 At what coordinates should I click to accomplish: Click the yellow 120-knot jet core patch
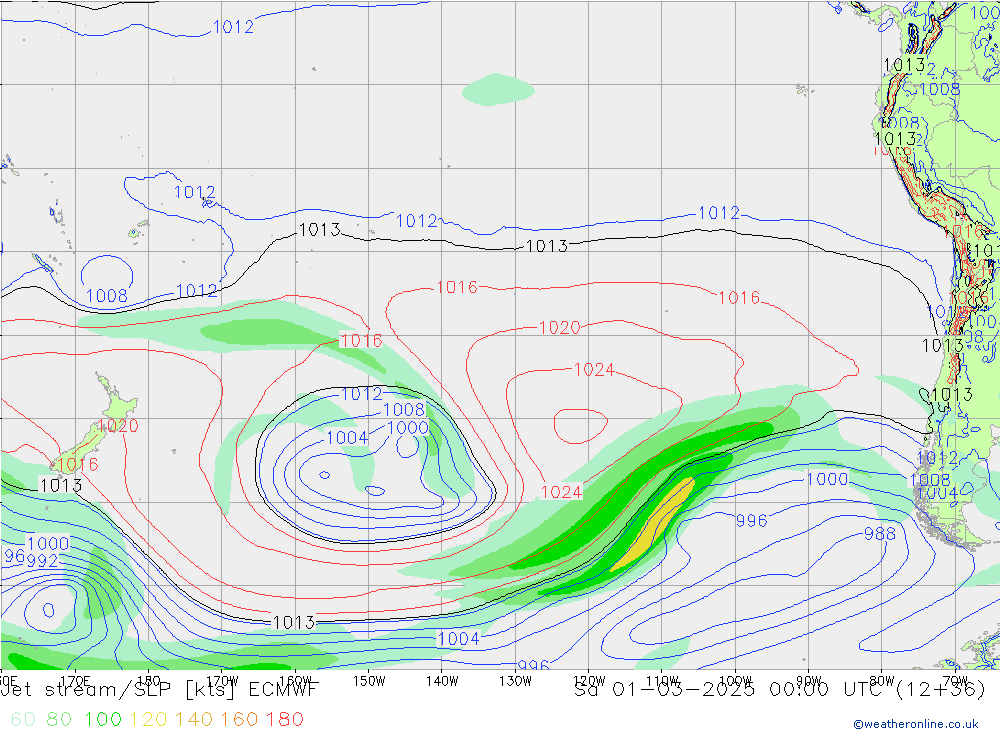pyautogui.click(x=654, y=526)
